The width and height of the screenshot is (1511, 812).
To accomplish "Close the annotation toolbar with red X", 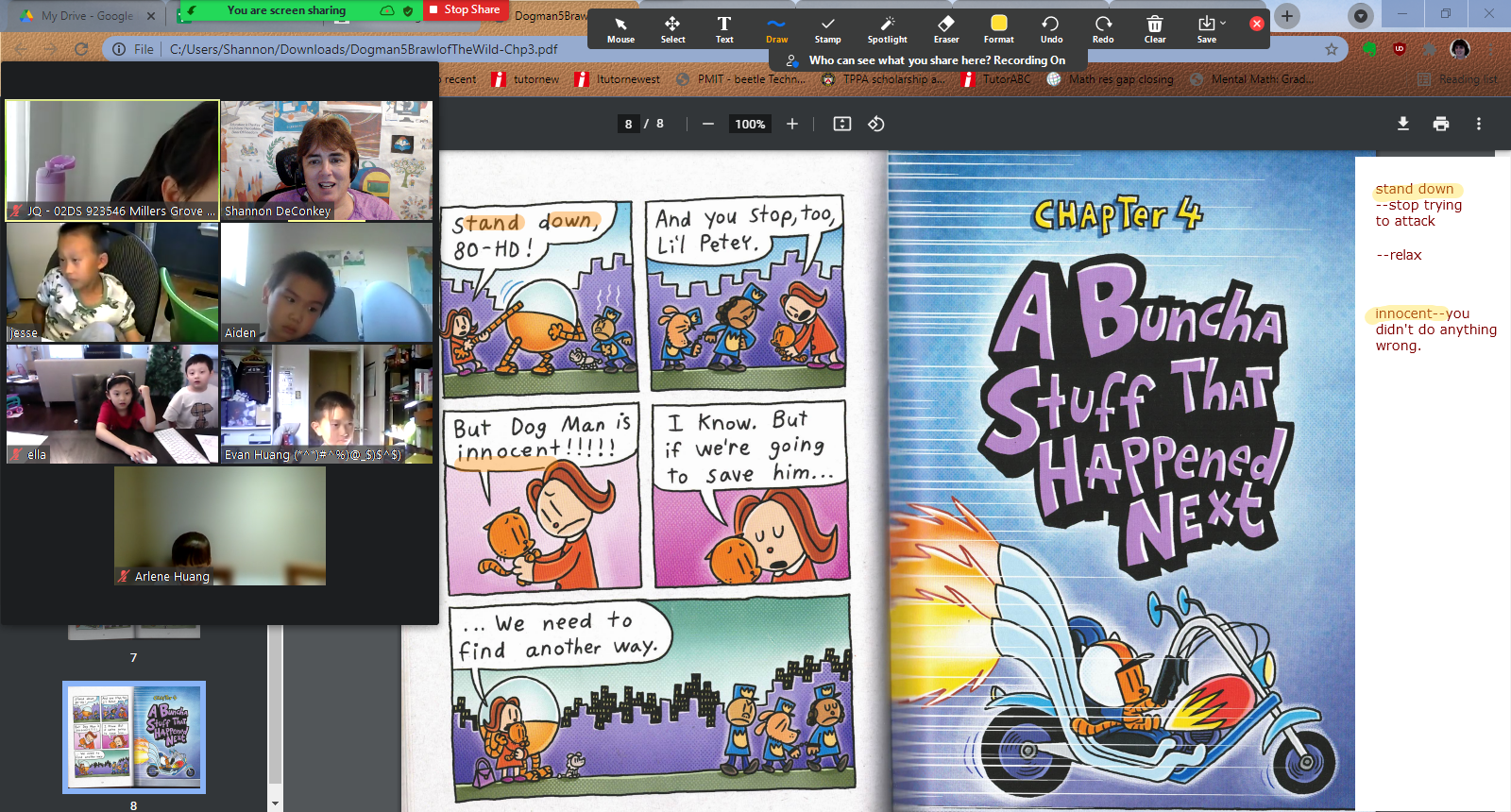I will (x=1257, y=24).
